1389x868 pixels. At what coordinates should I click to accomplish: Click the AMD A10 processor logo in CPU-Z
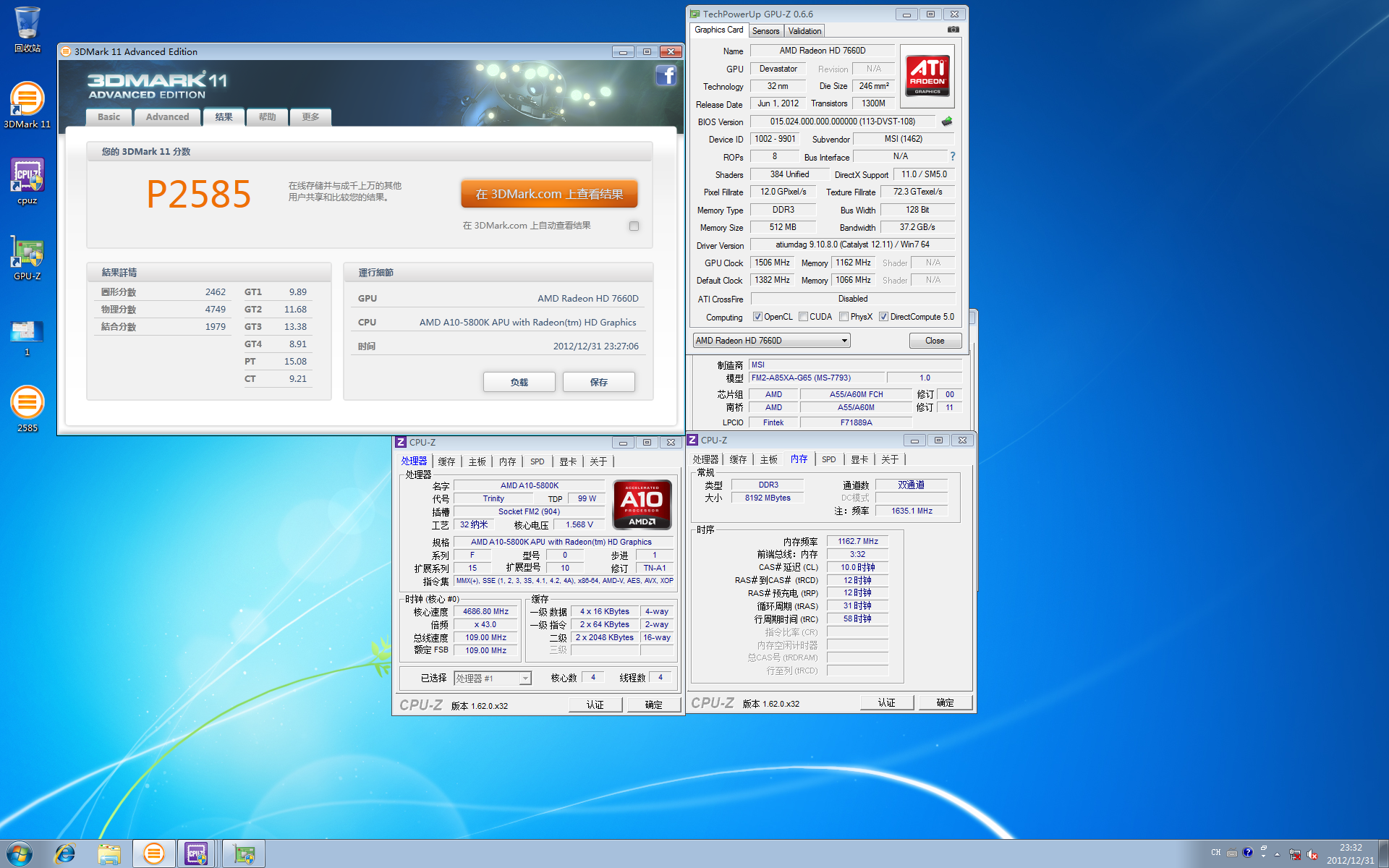point(642,505)
